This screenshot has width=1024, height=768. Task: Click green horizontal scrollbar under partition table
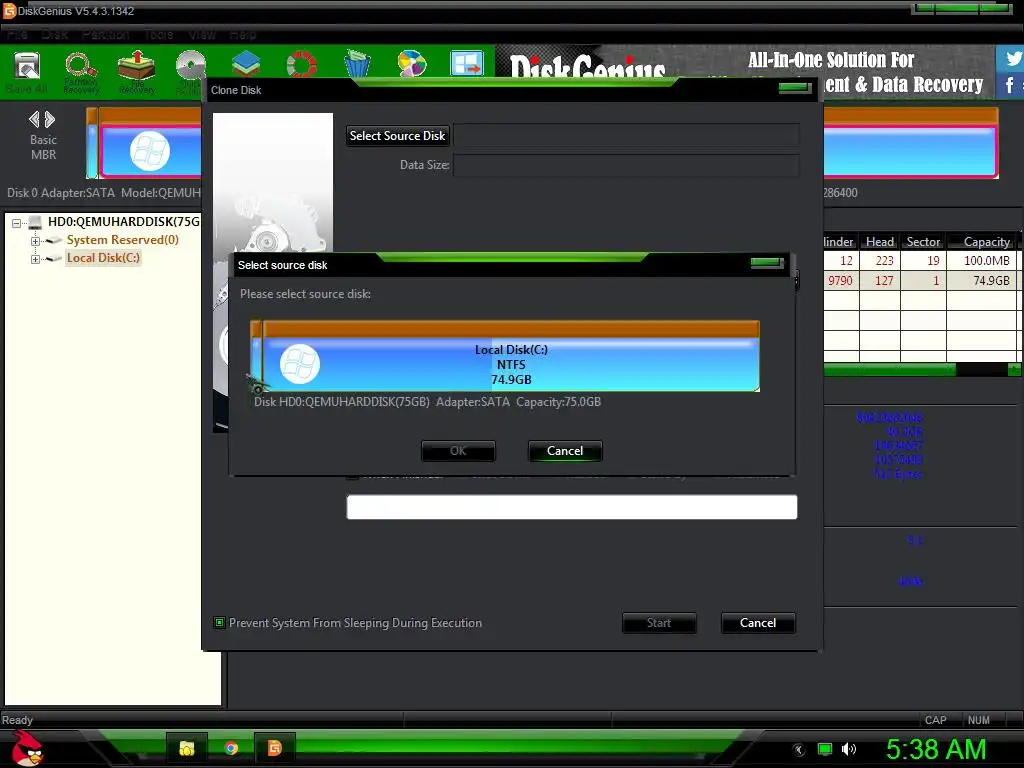pos(889,370)
